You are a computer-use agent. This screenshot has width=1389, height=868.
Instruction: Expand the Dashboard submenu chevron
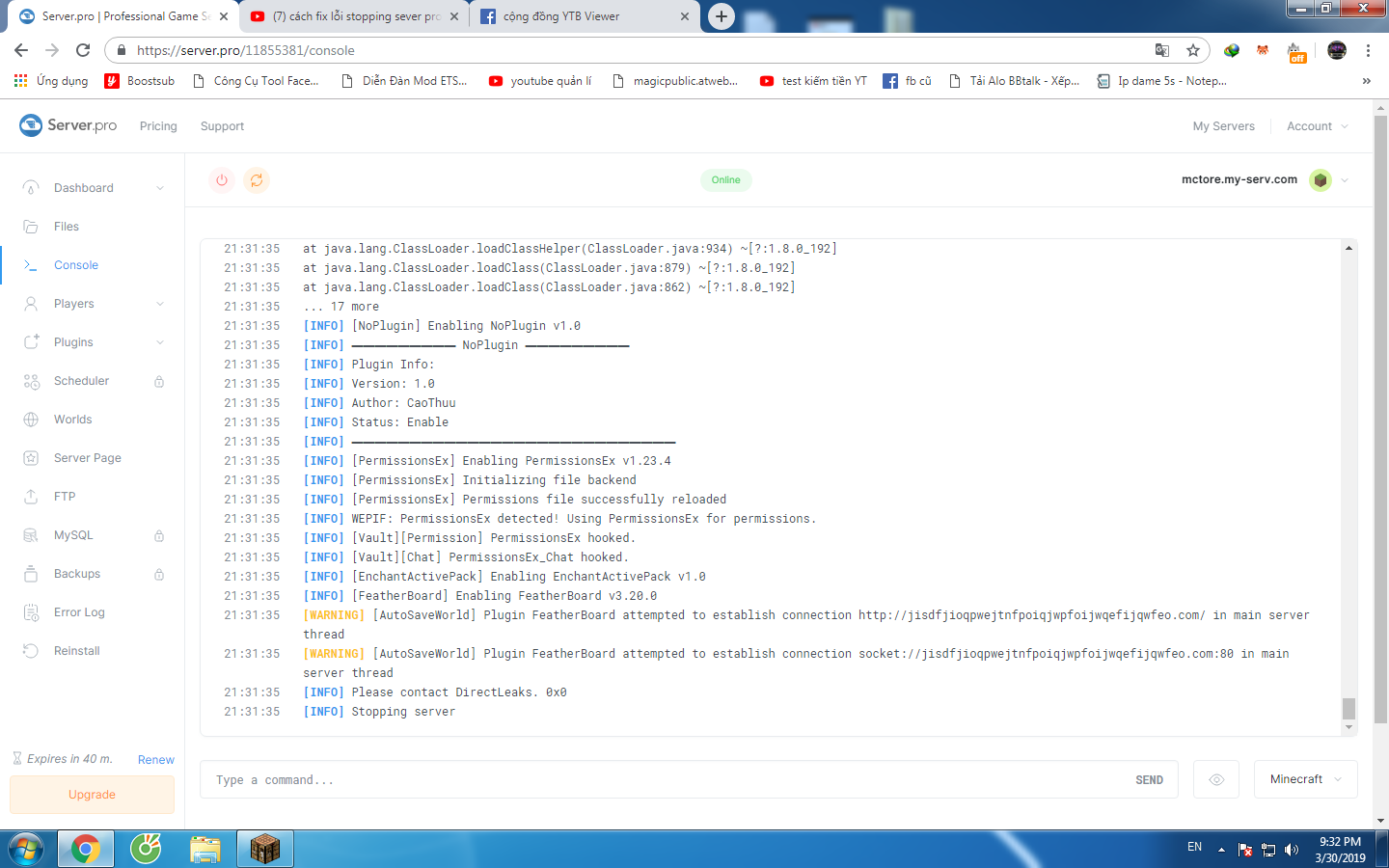pyautogui.click(x=160, y=188)
